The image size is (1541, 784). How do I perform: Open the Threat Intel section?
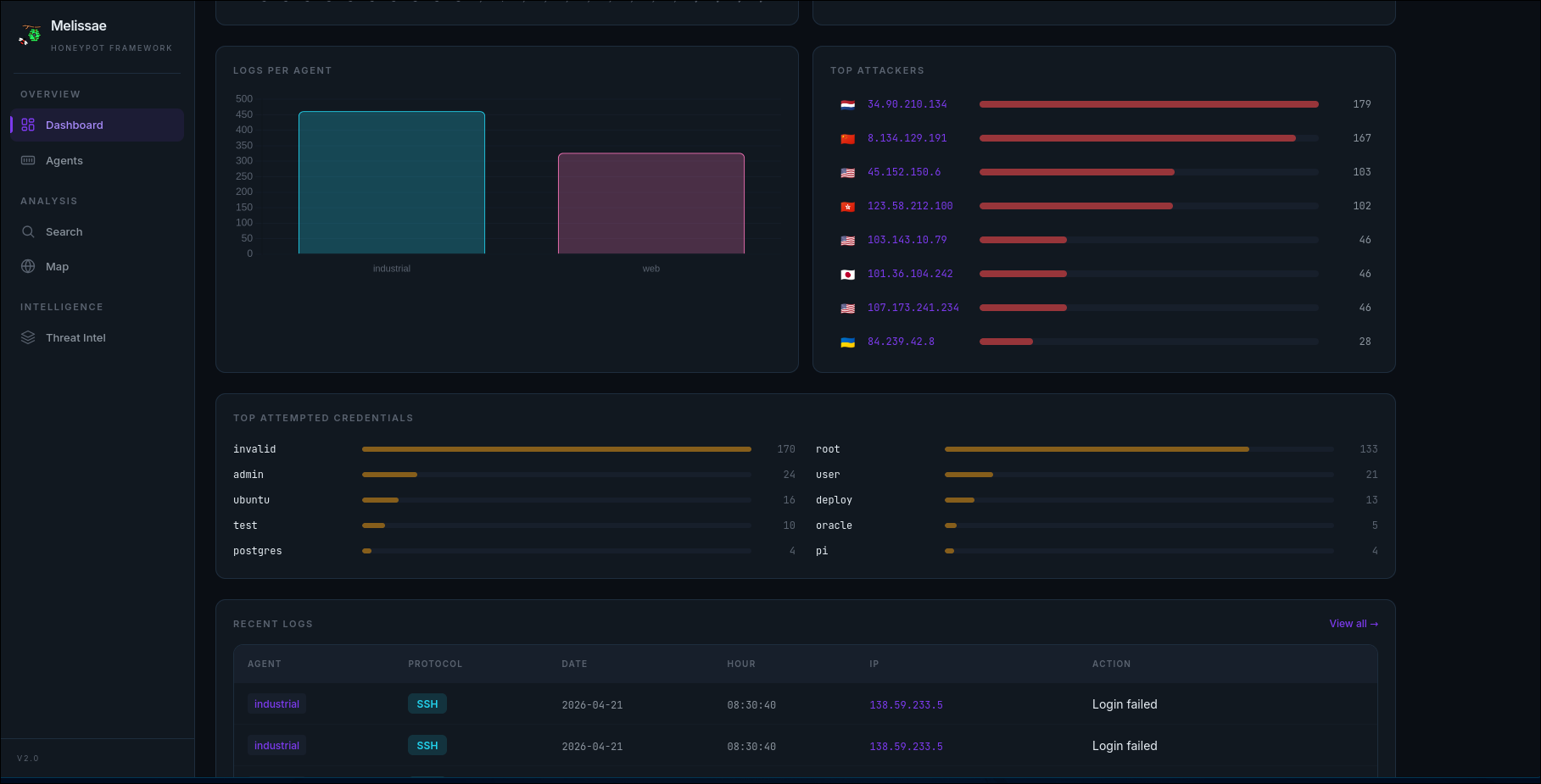click(x=97, y=337)
